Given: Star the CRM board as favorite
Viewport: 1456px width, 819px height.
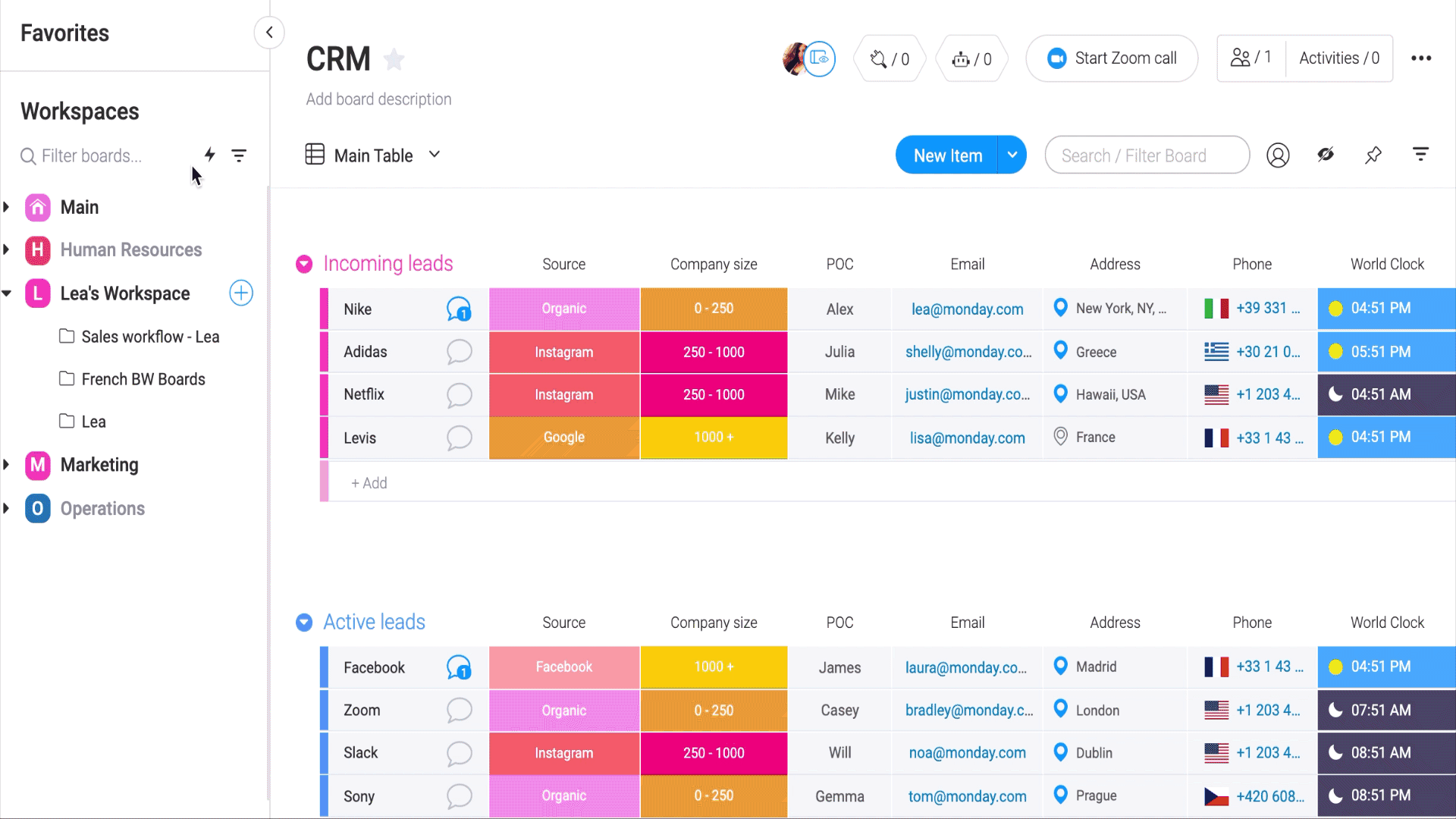Looking at the screenshot, I should tap(394, 59).
